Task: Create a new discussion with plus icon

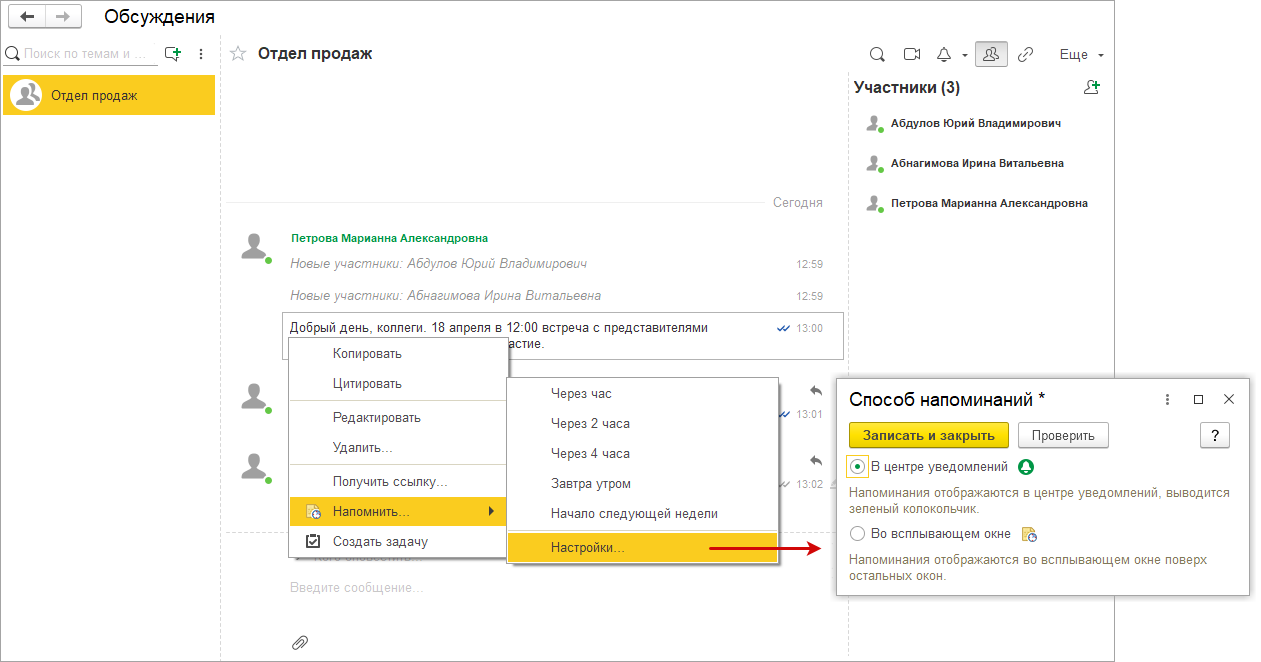Action: pos(173,54)
